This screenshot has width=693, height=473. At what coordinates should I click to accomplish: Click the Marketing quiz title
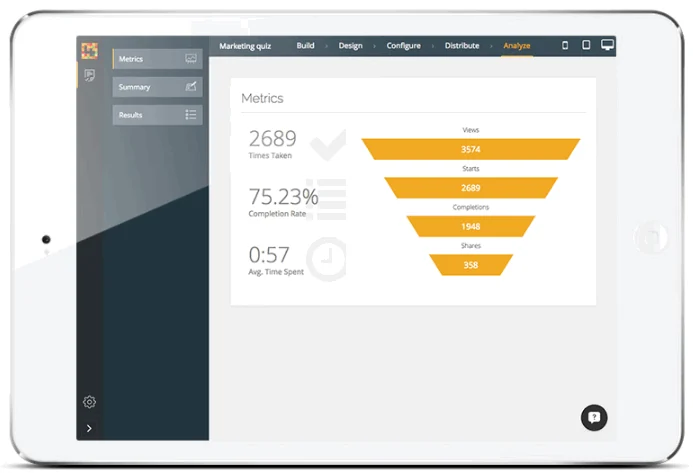pyautogui.click(x=245, y=46)
